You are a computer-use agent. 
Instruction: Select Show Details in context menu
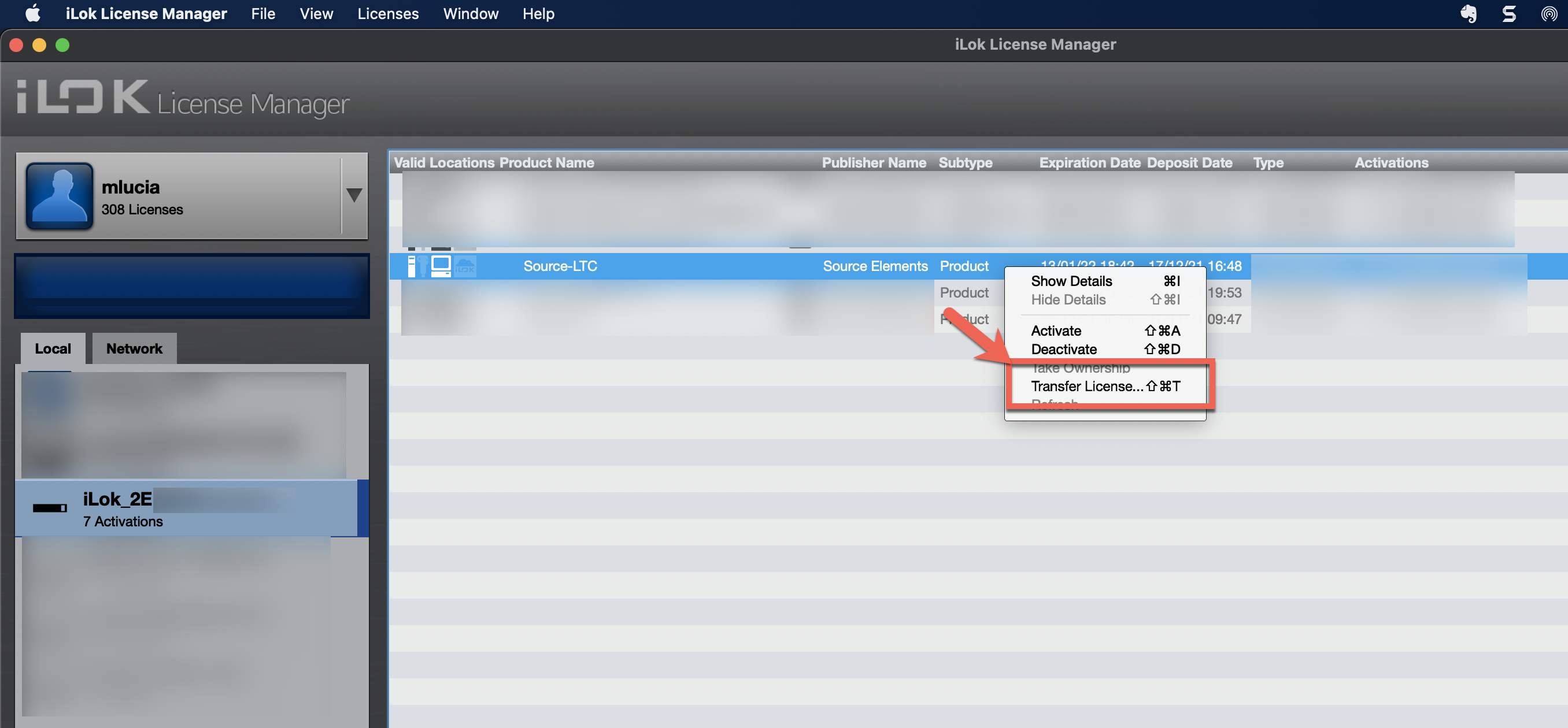tap(1071, 281)
